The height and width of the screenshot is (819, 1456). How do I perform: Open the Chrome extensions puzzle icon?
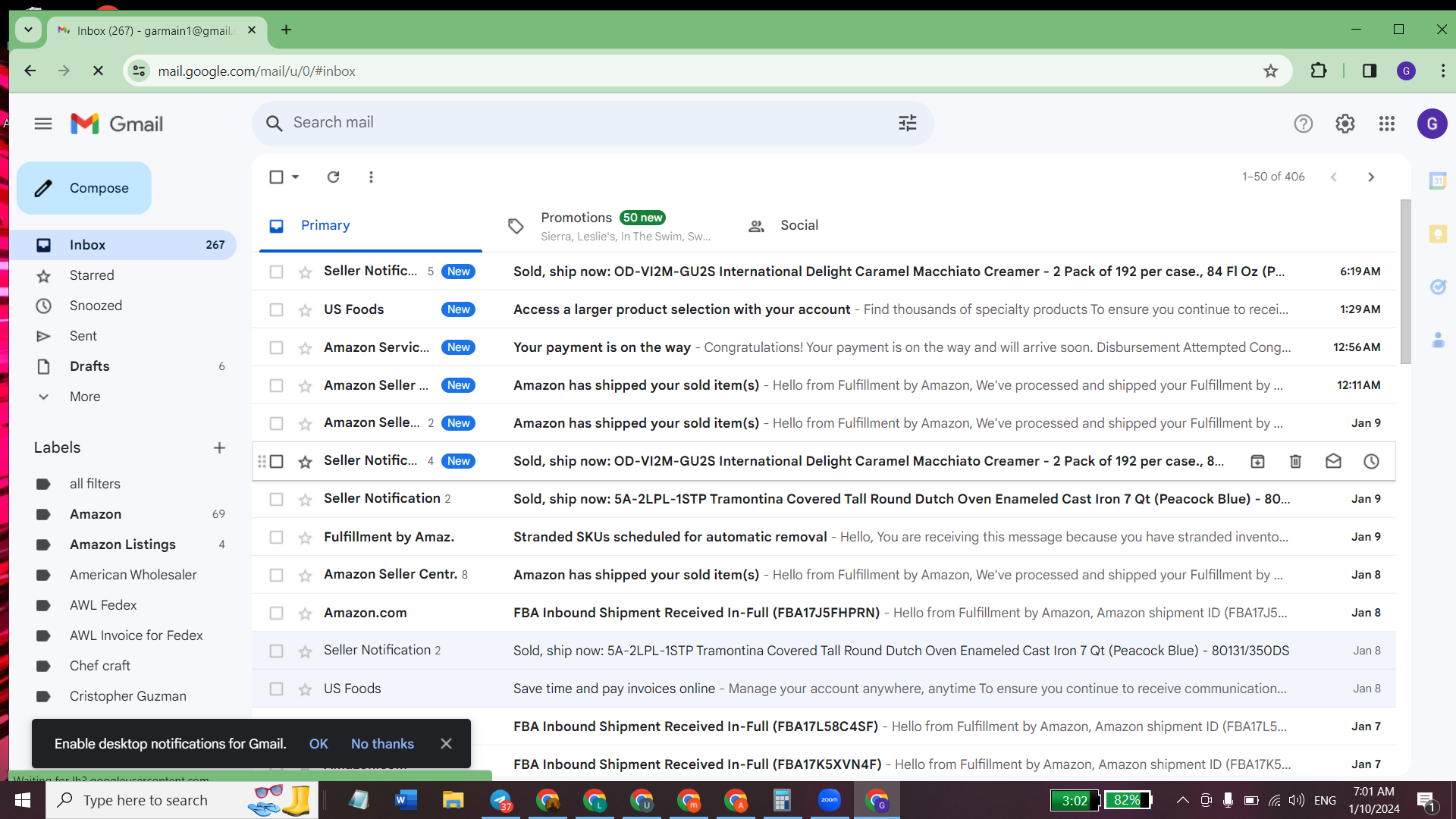1319,71
